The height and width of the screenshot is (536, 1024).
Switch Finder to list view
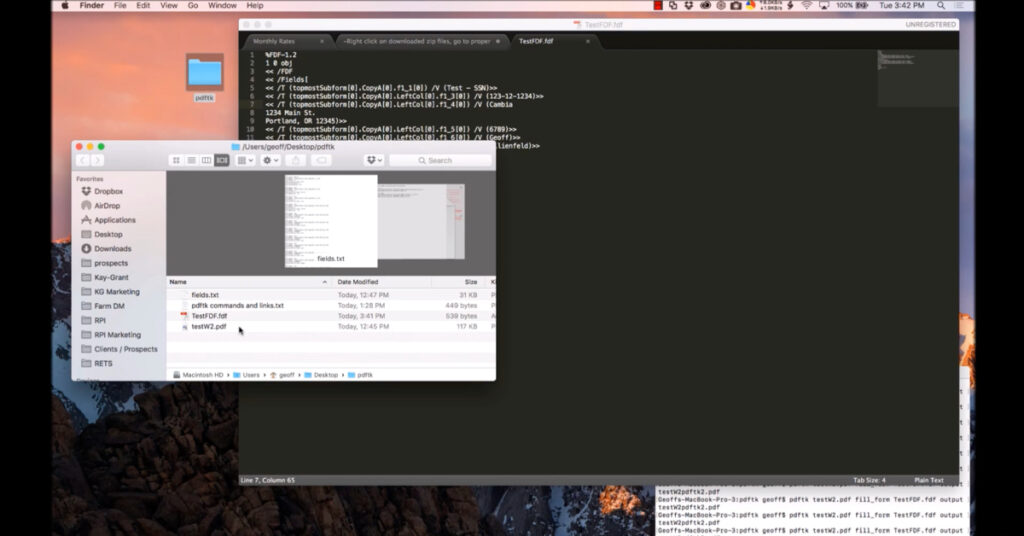pos(191,160)
